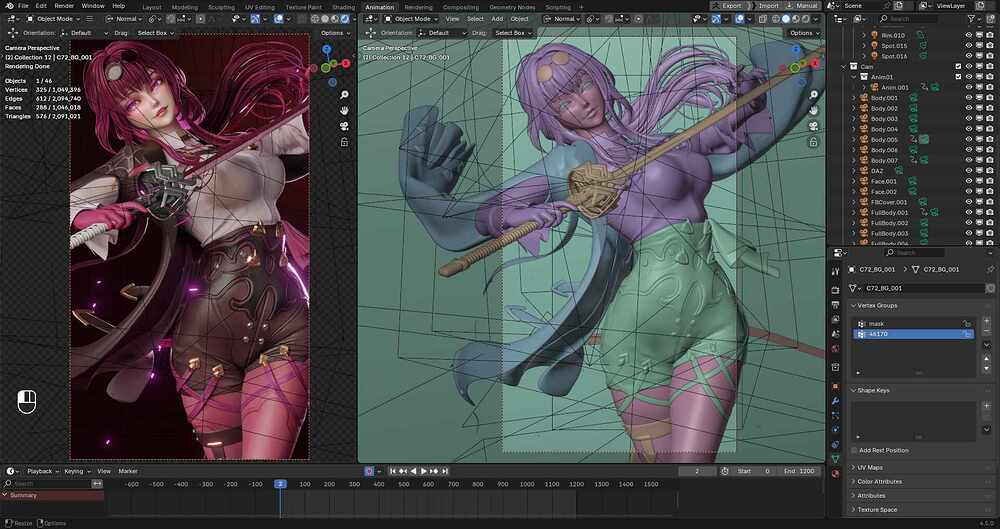This screenshot has width=1000, height=529.
Task: Add a new vertex group with plus
Action: tap(987, 321)
